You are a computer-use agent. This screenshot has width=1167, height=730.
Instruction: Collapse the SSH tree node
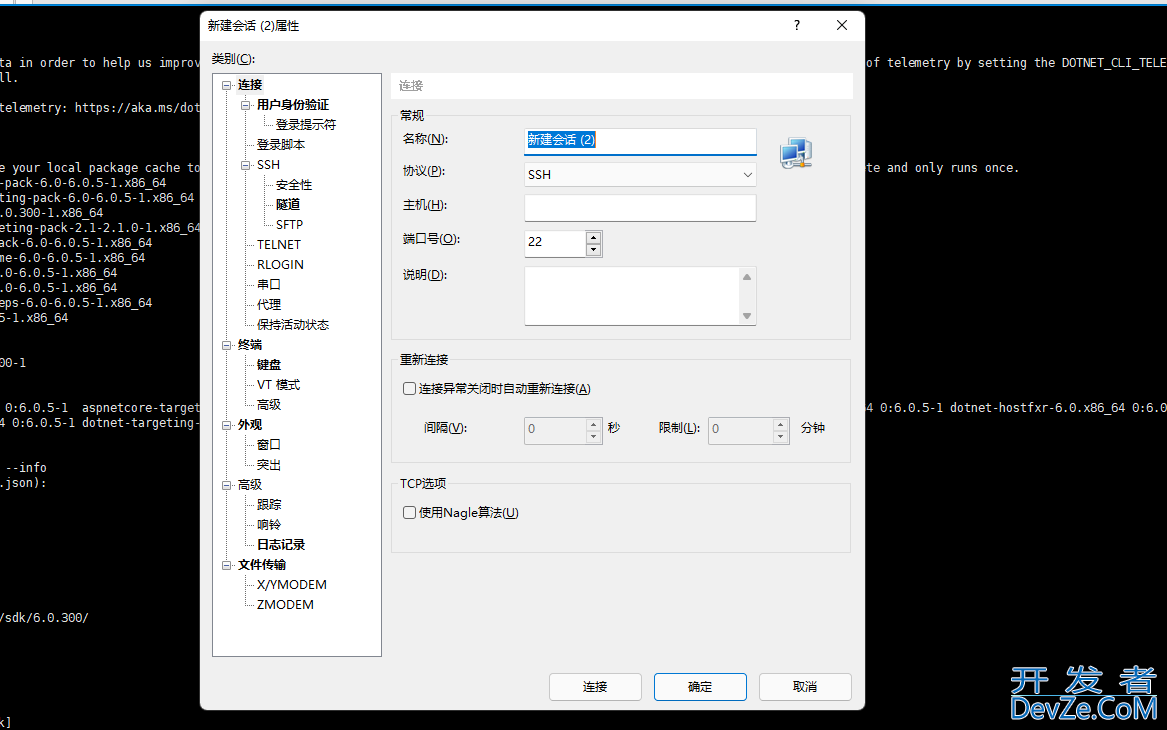tap(245, 165)
